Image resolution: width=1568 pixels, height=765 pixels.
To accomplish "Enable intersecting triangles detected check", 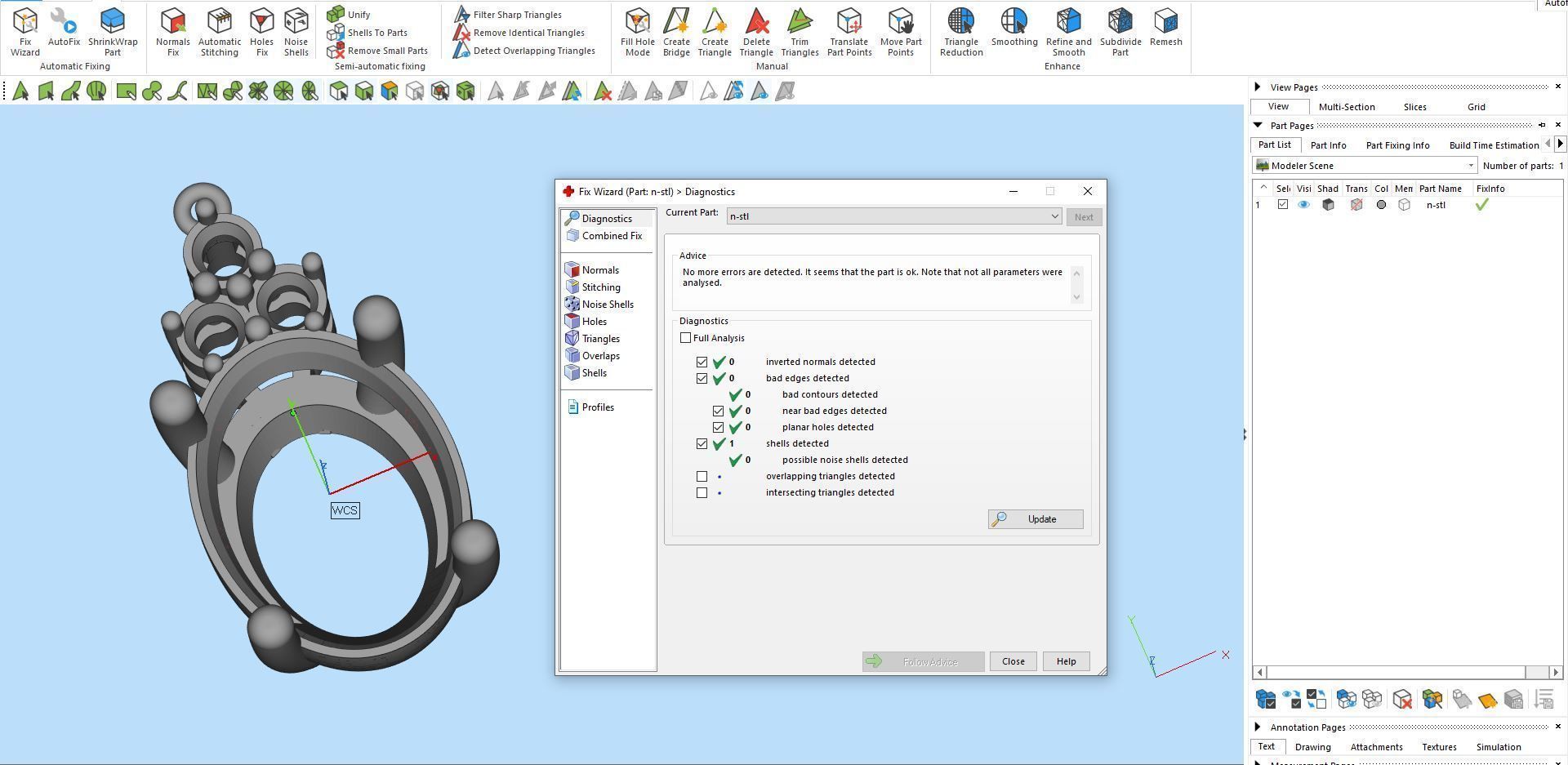I will (x=702, y=492).
